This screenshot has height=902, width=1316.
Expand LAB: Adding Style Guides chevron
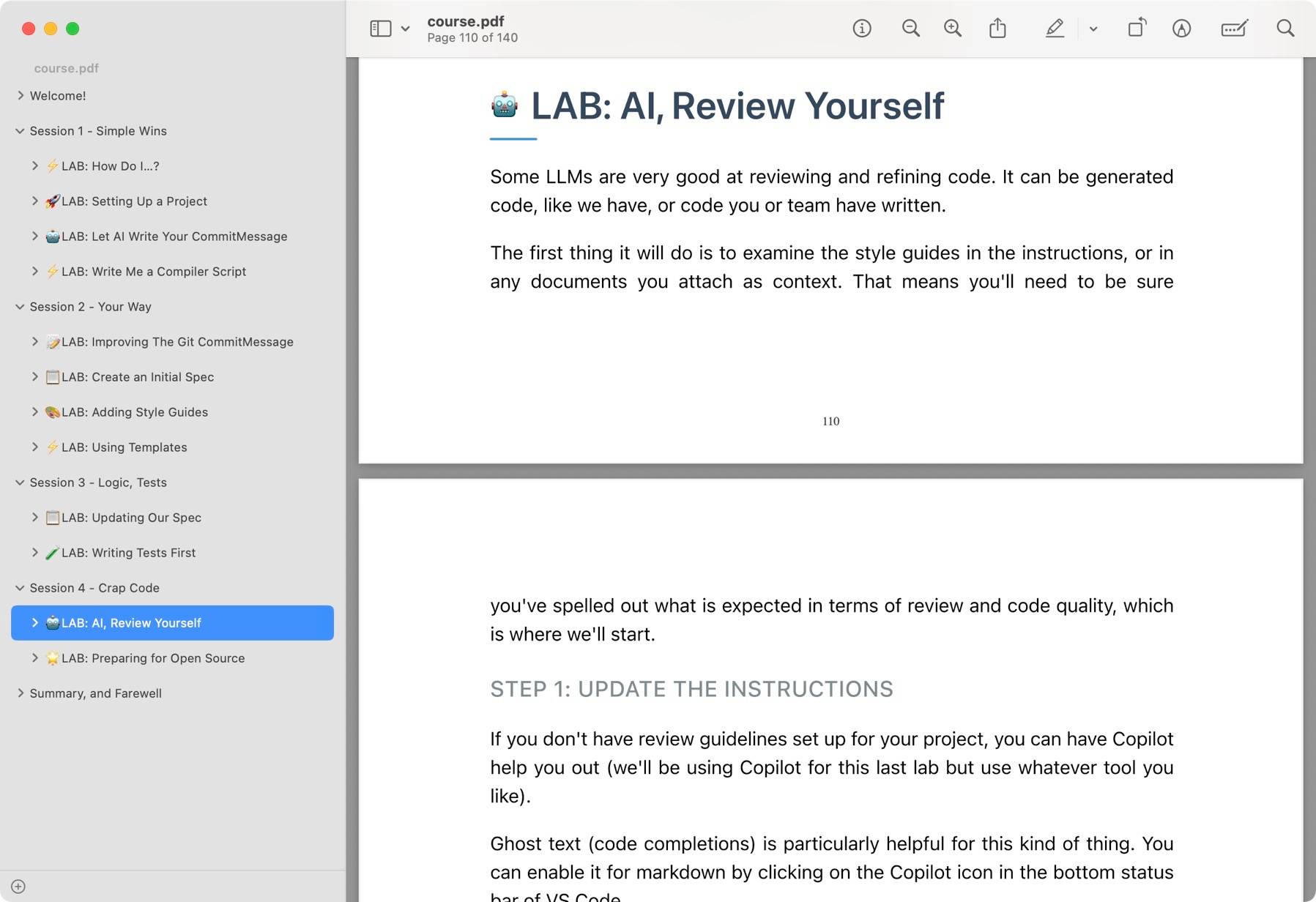[34, 411]
